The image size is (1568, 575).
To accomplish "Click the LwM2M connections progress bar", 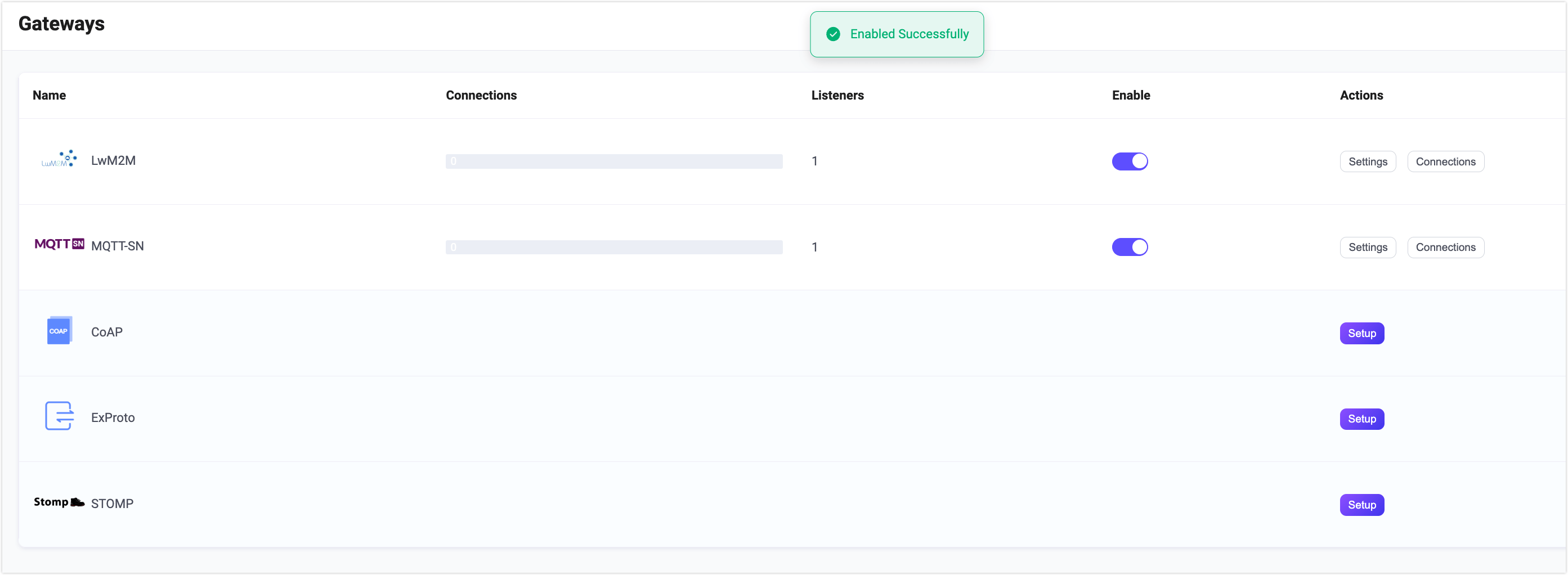I will pyautogui.click(x=613, y=161).
